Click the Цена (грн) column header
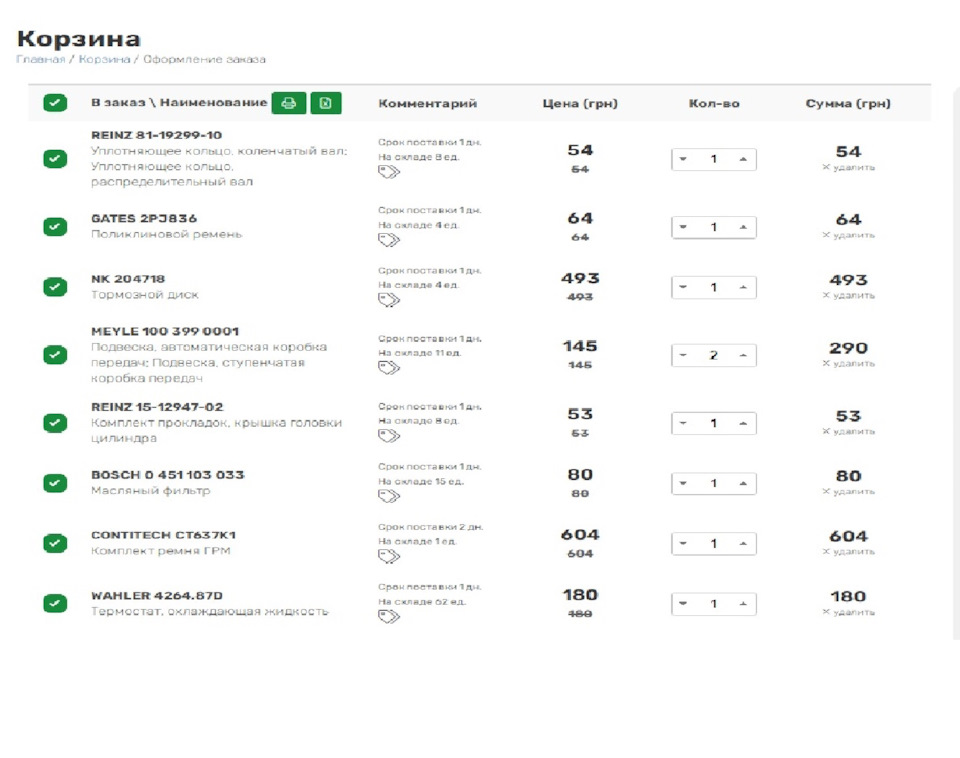The image size is (960, 758). point(580,103)
